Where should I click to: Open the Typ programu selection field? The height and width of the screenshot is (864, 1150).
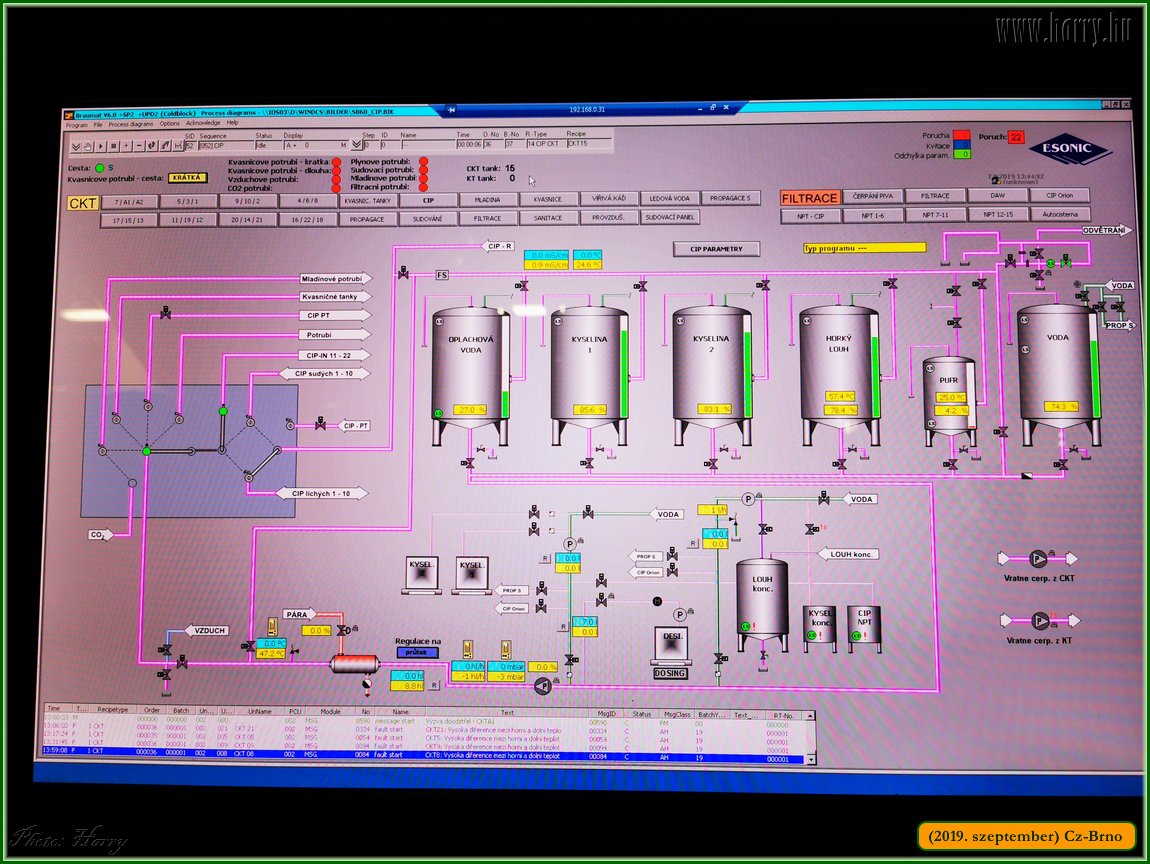coord(865,247)
